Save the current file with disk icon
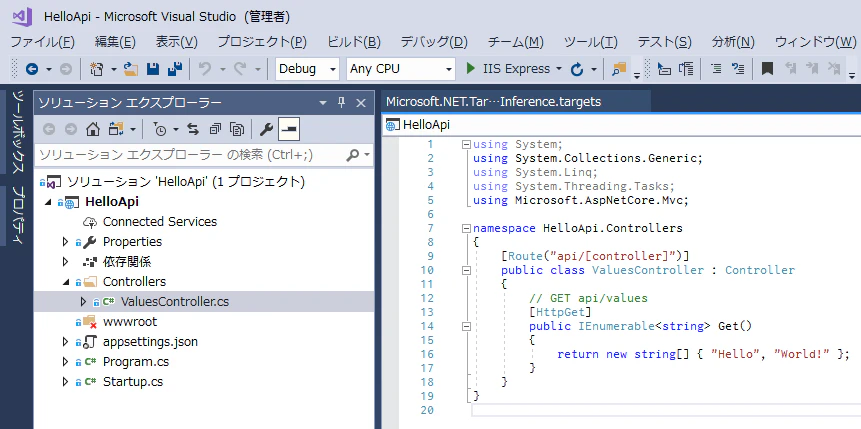The width and height of the screenshot is (861, 429). [153, 69]
